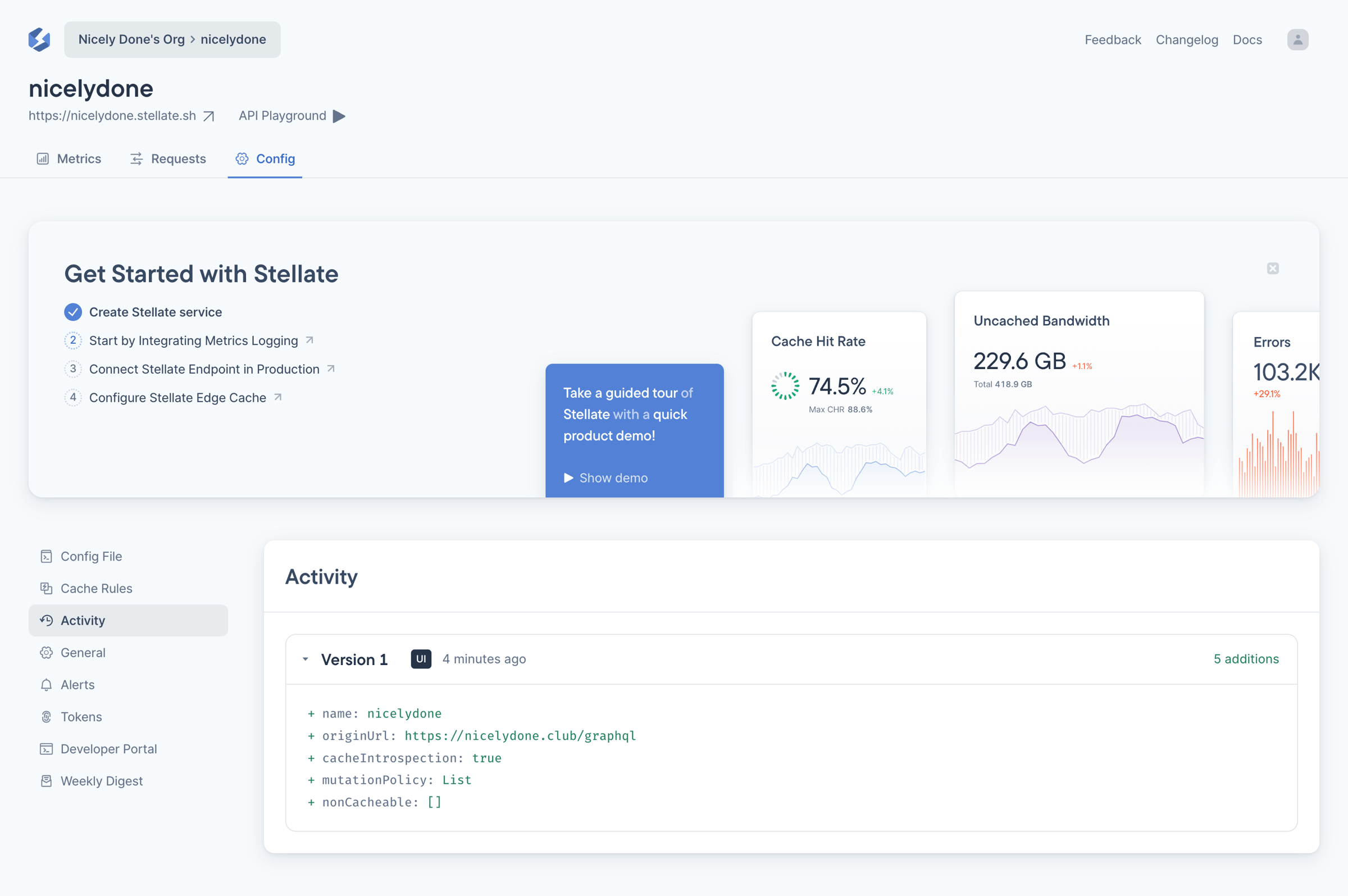Click the Developer Portal terminal icon
Screen dimensions: 1348x896
click(46, 749)
